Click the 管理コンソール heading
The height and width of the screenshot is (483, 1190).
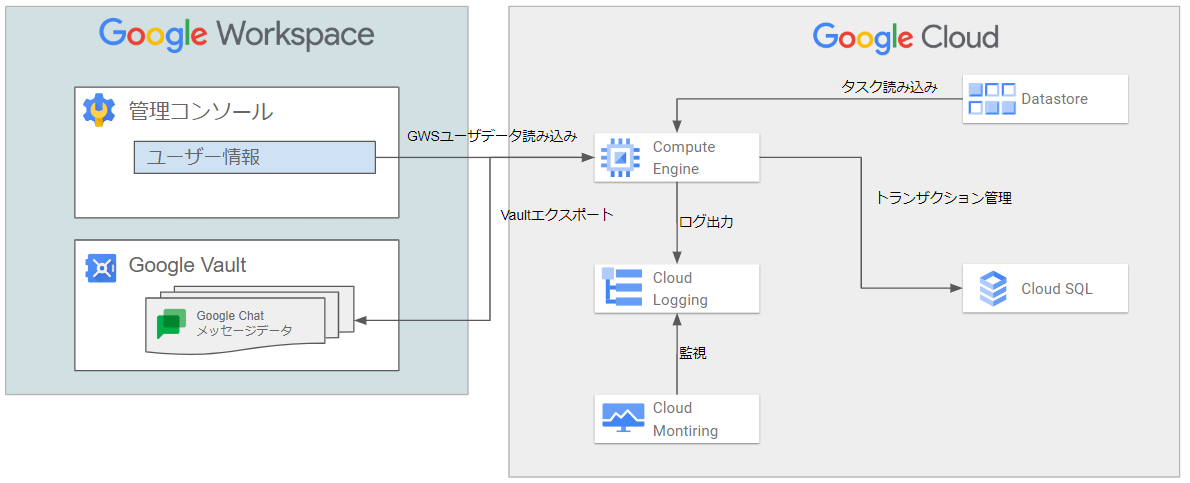click(x=201, y=111)
